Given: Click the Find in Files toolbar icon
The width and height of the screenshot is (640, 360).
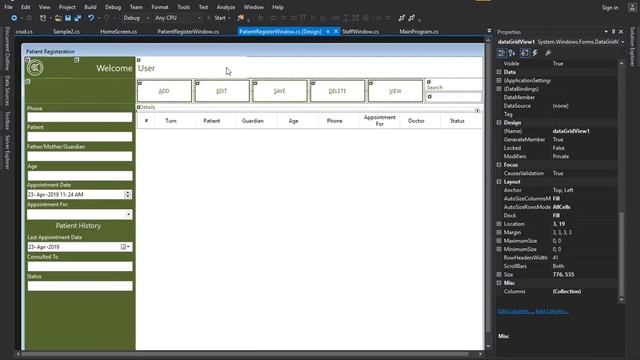Looking at the screenshot, I should (241, 18).
